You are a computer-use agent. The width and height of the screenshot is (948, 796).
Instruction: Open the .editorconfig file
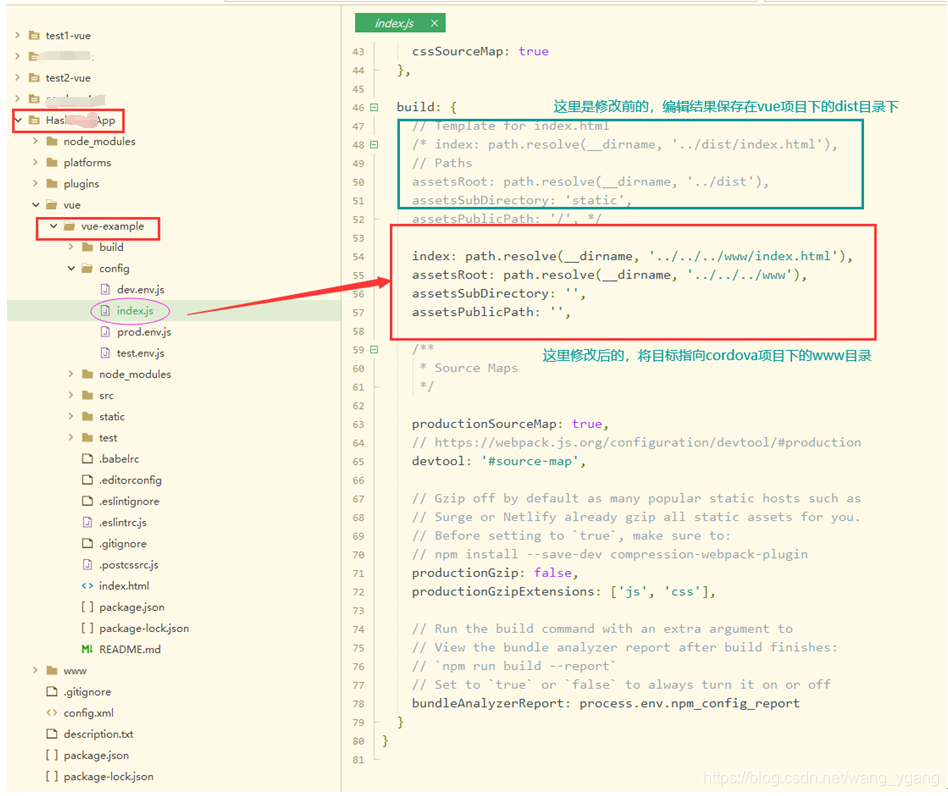(x=130, y=480)
